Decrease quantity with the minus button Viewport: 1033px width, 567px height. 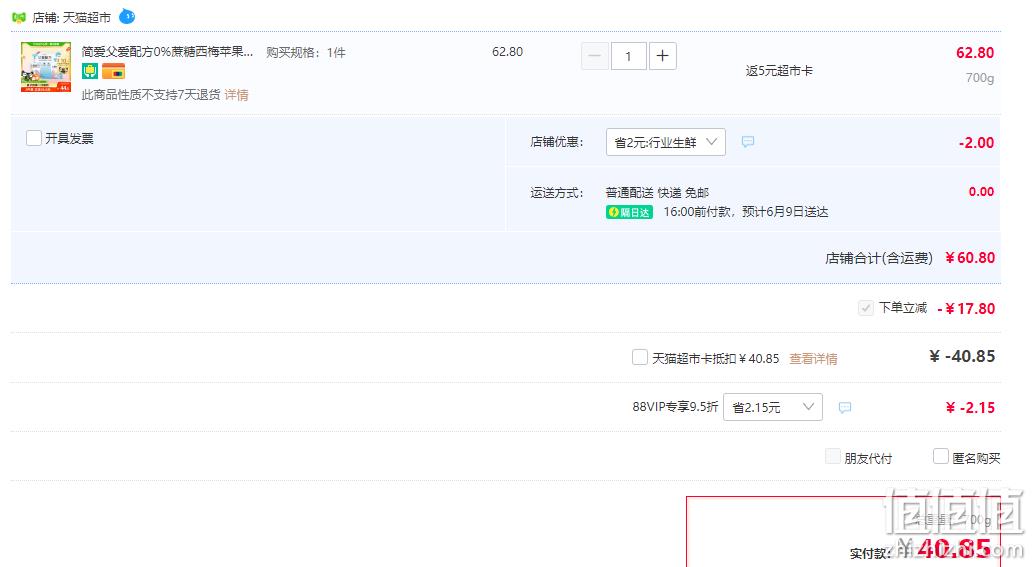(x=594, y=56)
